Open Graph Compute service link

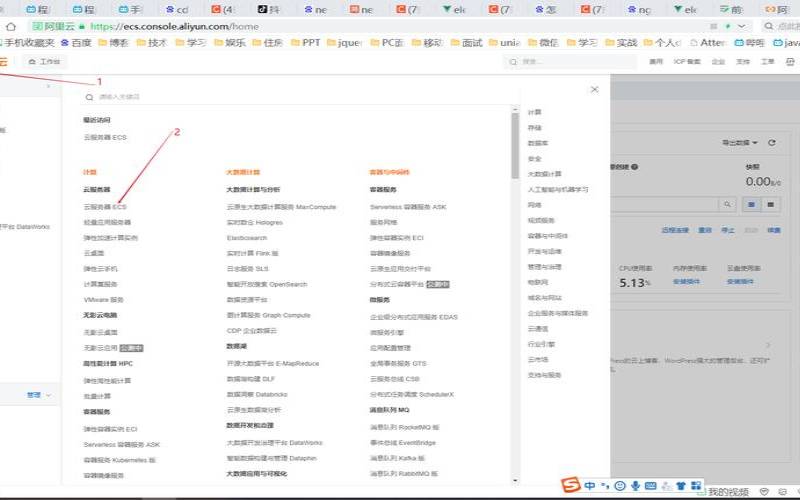(268, 315)
